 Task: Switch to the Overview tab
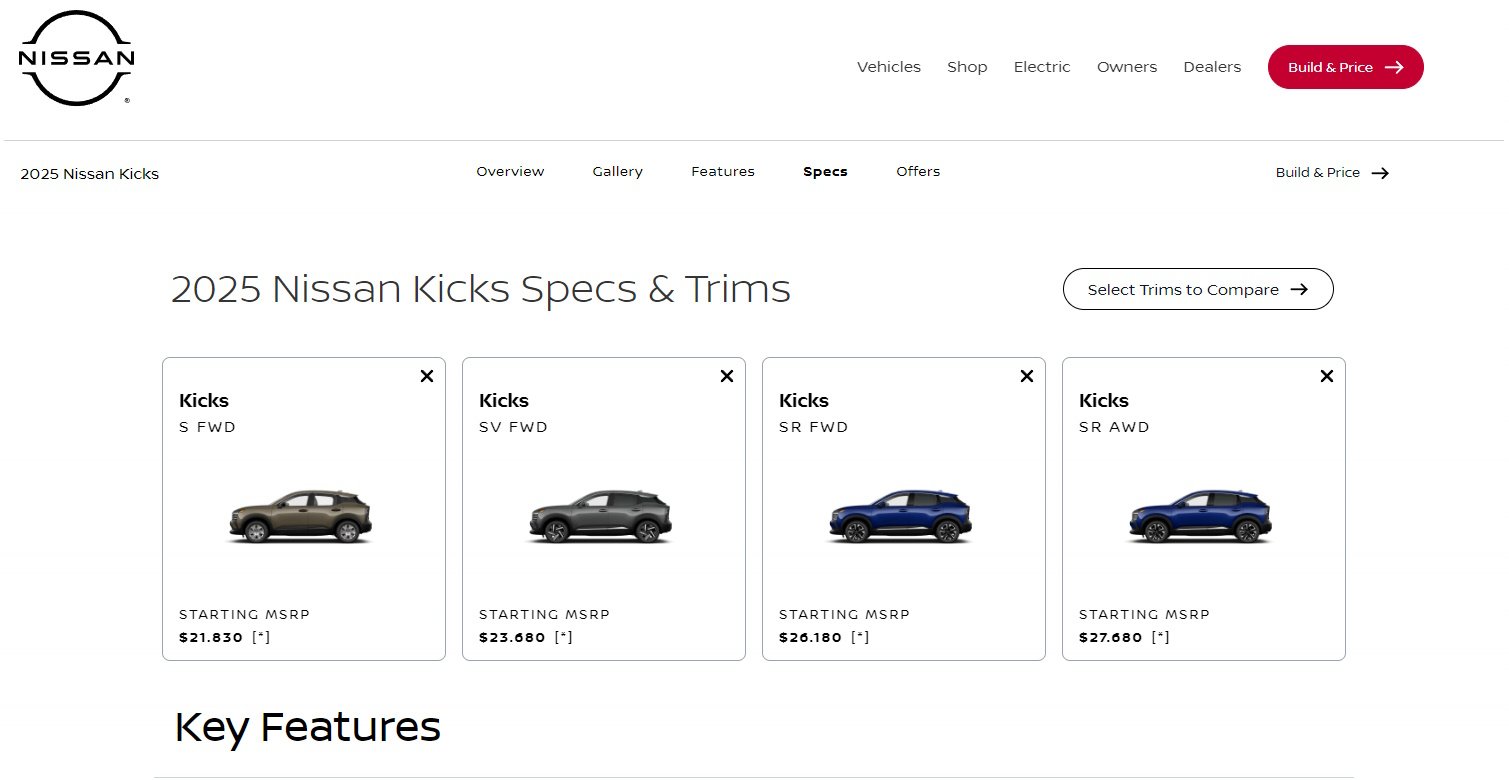pos(510,172)
